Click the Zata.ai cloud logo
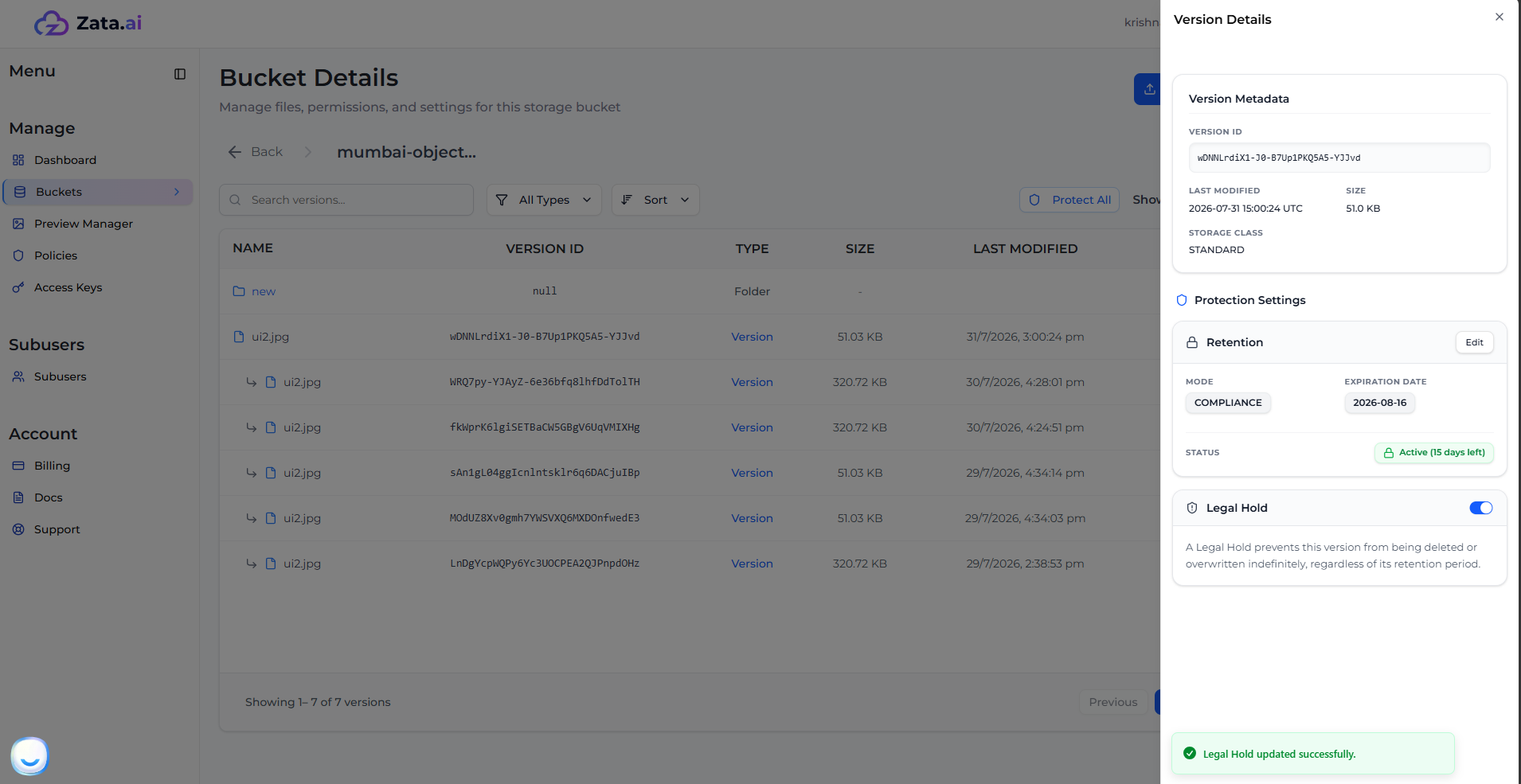The width and height of the screenshot is (1521, 784). pyautogui.click(x=52, y=23)
